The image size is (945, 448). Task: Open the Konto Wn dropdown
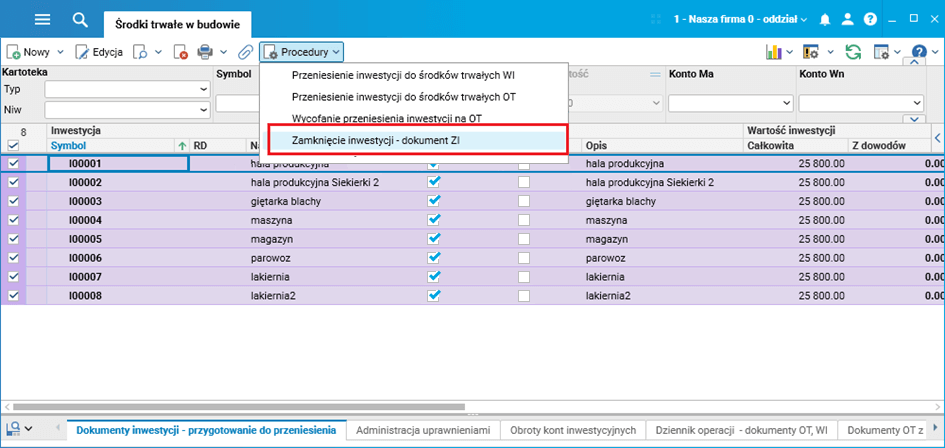coord(861,103)
